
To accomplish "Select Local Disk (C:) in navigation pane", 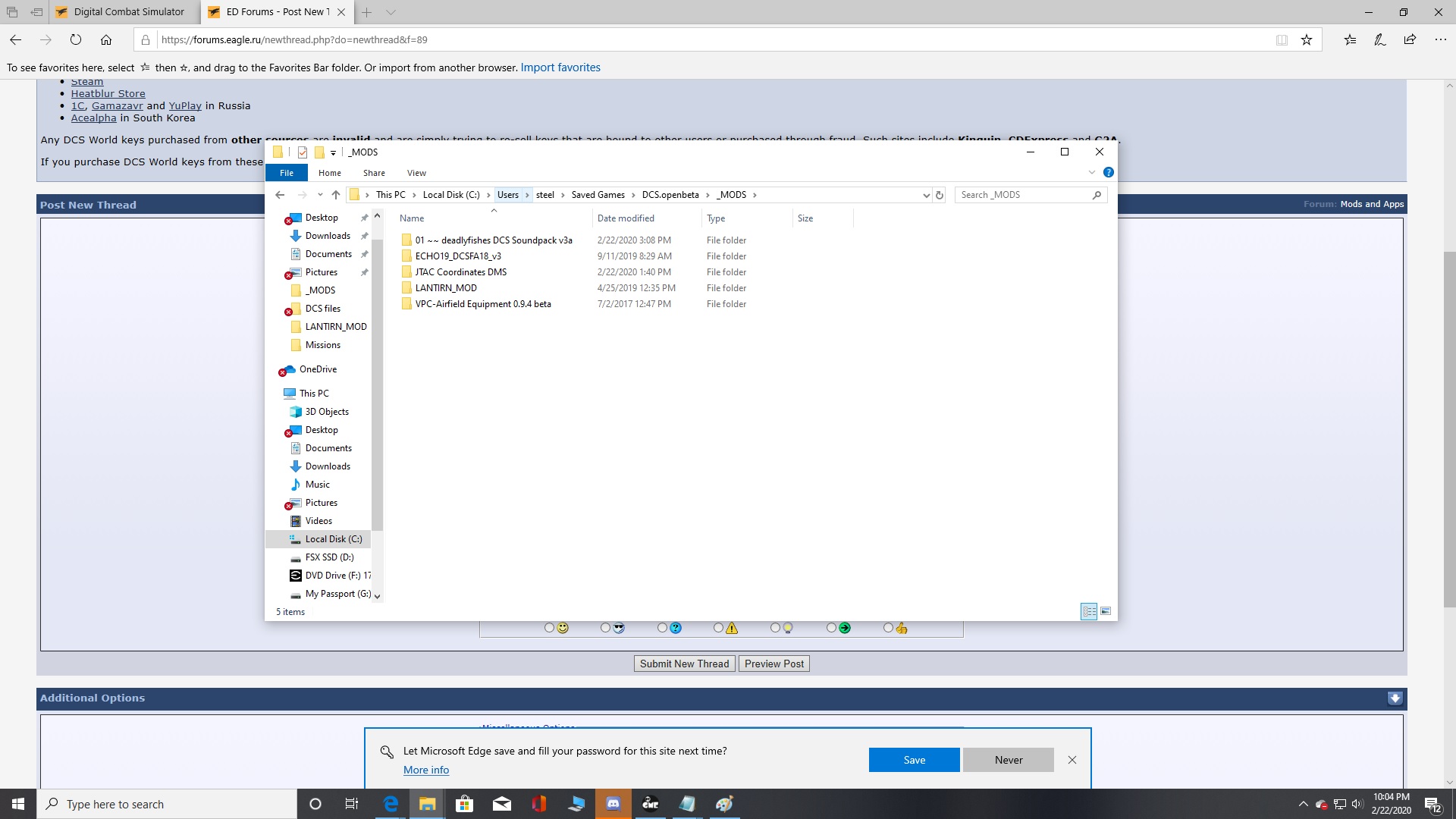I will (x=333, y=539).
